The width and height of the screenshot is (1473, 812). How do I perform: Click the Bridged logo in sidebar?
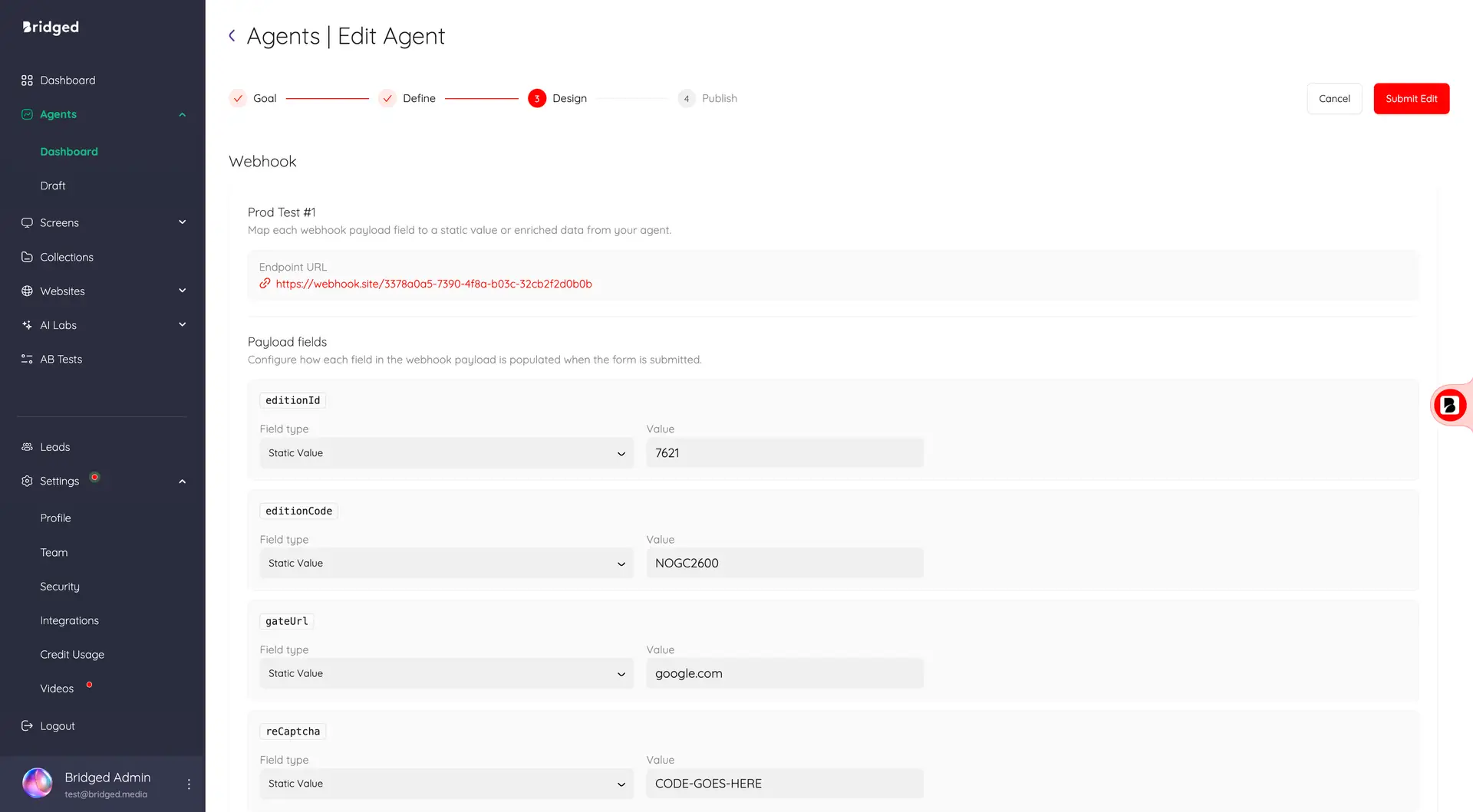coord(51,27)
